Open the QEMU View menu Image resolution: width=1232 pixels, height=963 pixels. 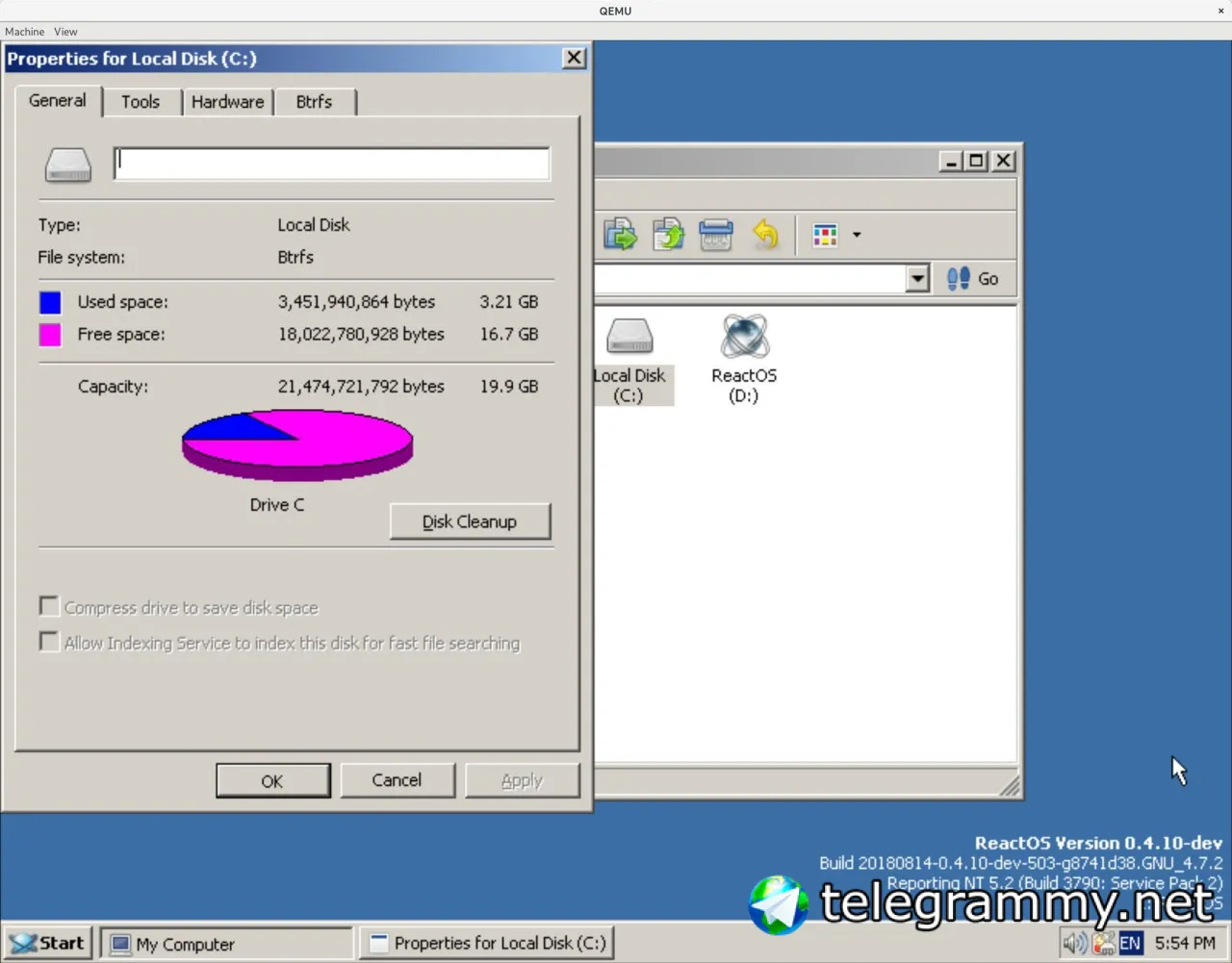tap(65, 32)
